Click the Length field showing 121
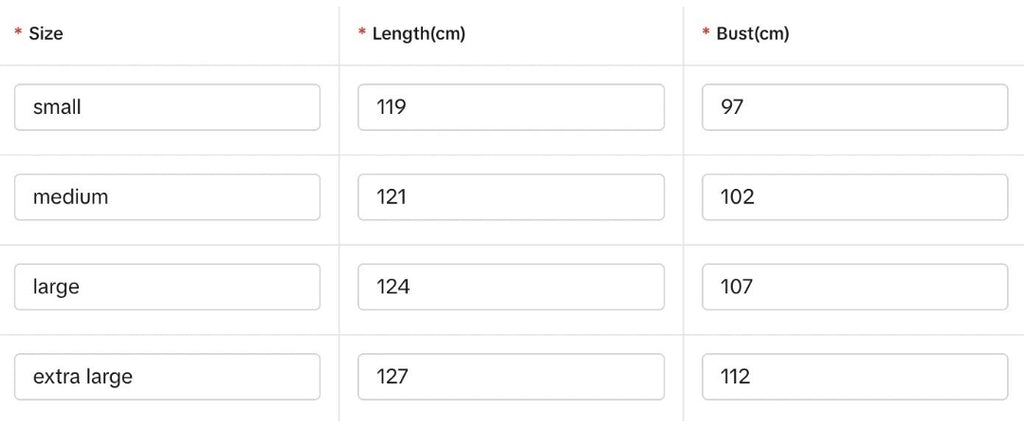The width and height of the screenshot is (1024, 448). pos(511,197)
